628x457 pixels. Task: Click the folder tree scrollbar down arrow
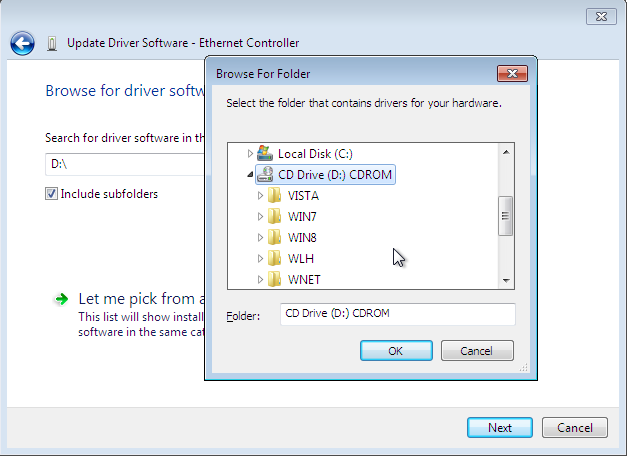pos(506,281)
